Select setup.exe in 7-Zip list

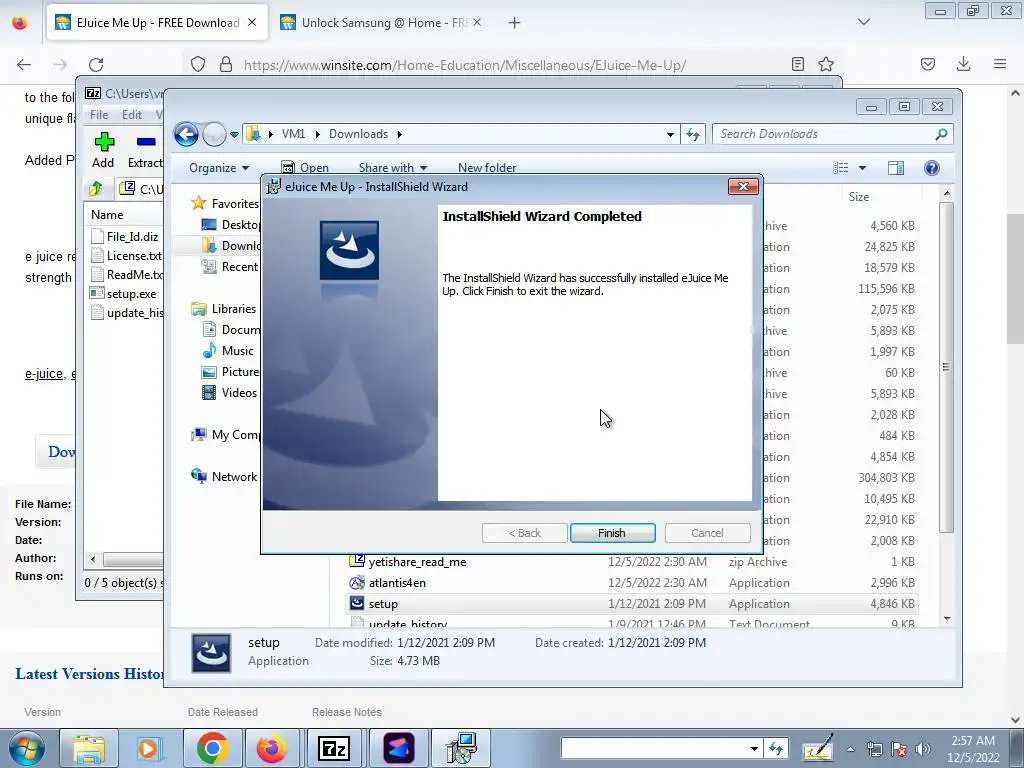pos(123,294)
